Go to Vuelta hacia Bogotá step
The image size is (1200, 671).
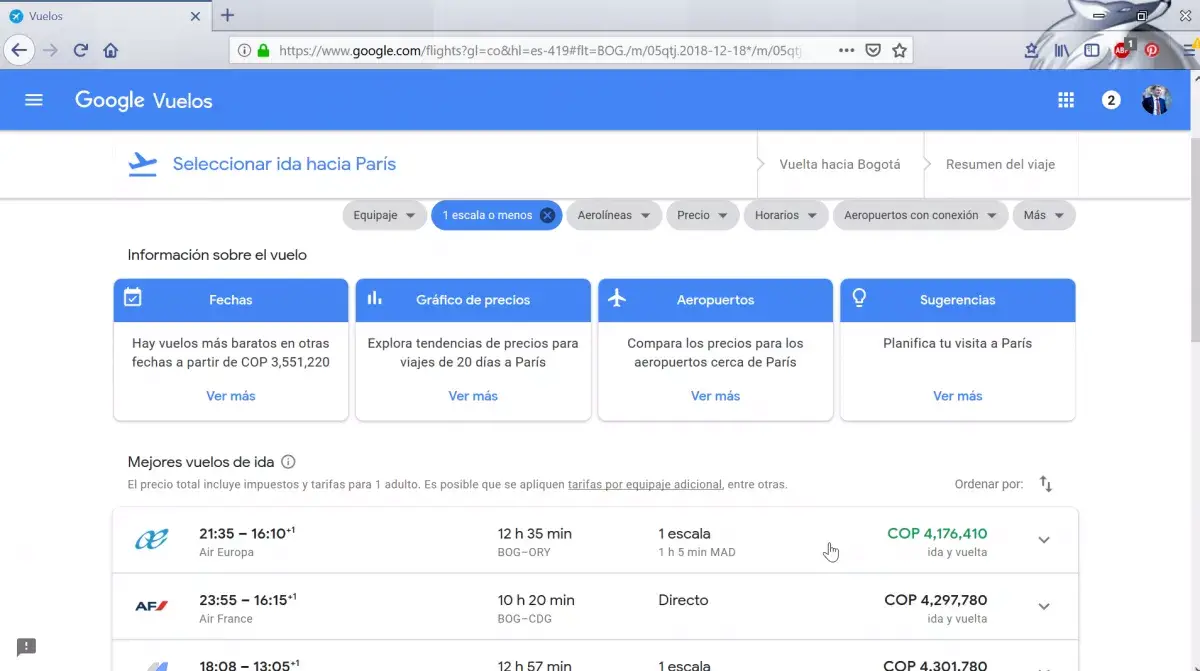(840, 164)
